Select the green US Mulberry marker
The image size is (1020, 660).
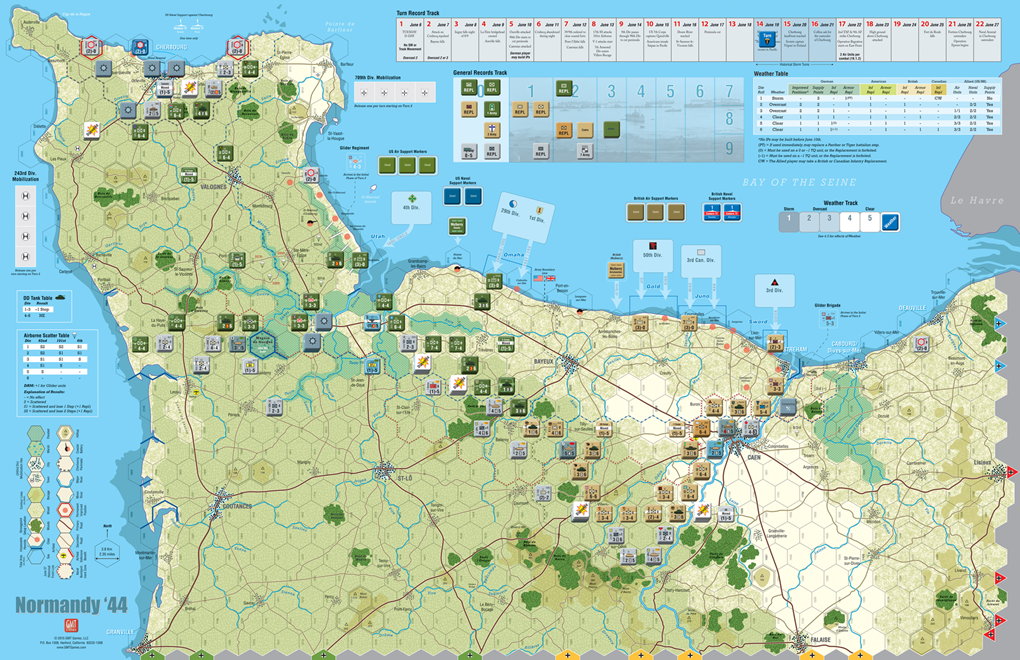(x=457, y=226)
